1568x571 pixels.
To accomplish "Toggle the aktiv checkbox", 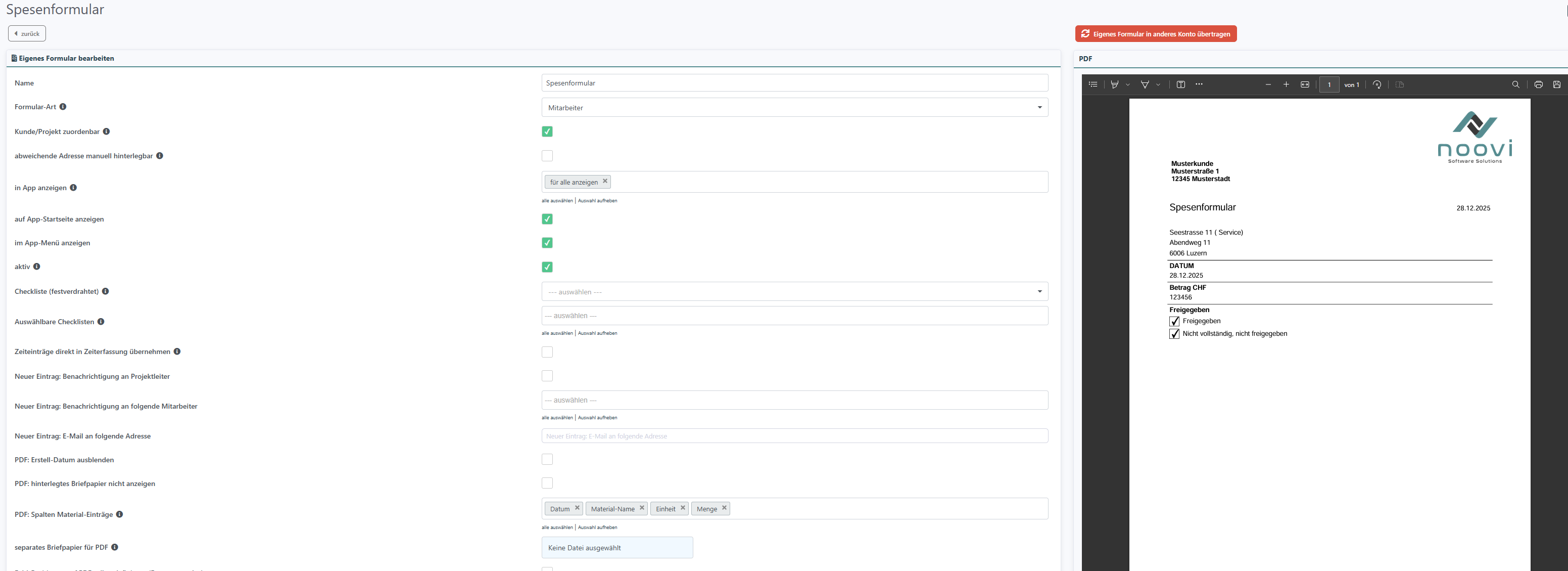I will [x=547, y=267].
